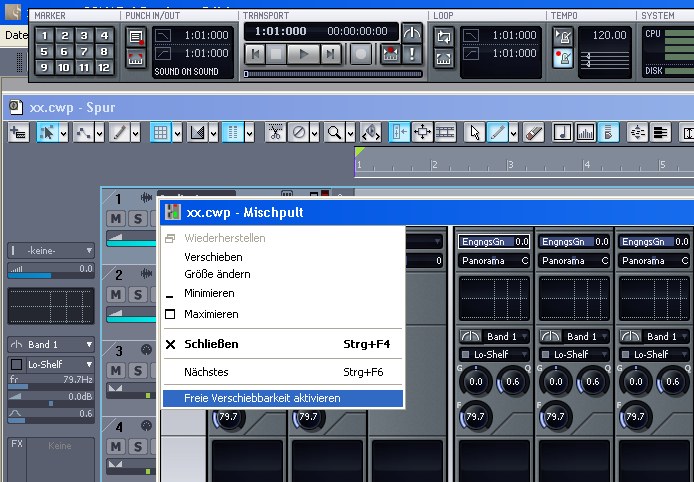Screen dimensions: 694x482
Task: Solo track 4
Action: 138,447
